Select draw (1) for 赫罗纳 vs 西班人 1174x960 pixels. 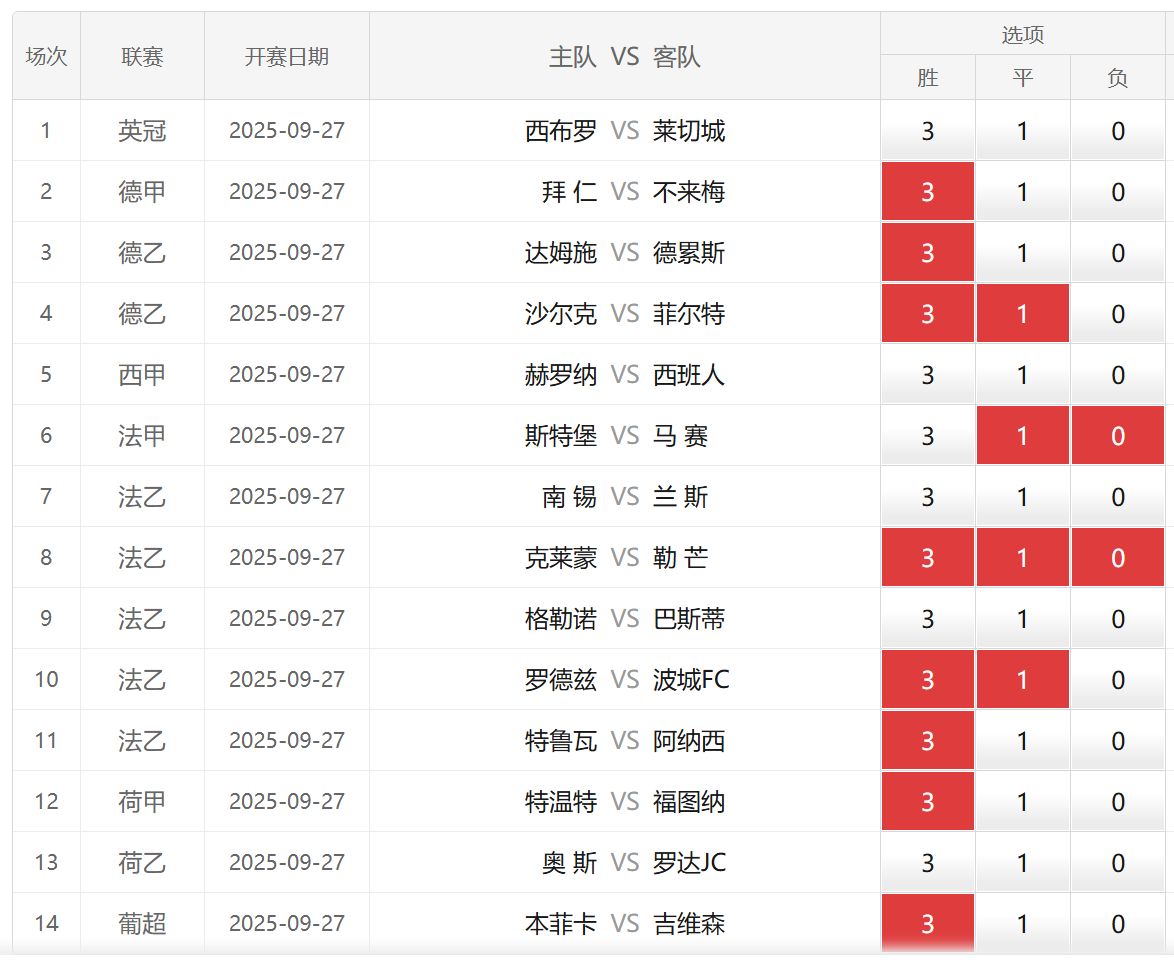[x=1022, y=375]
